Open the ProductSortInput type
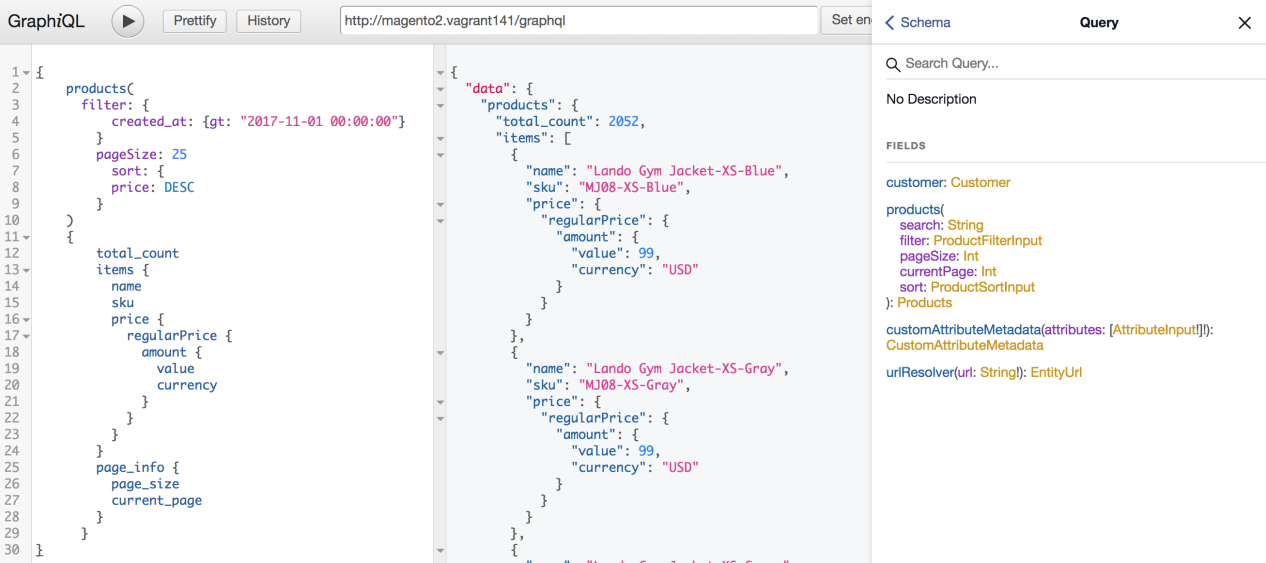The image size is (1266, 563). (x=984, y=287)
